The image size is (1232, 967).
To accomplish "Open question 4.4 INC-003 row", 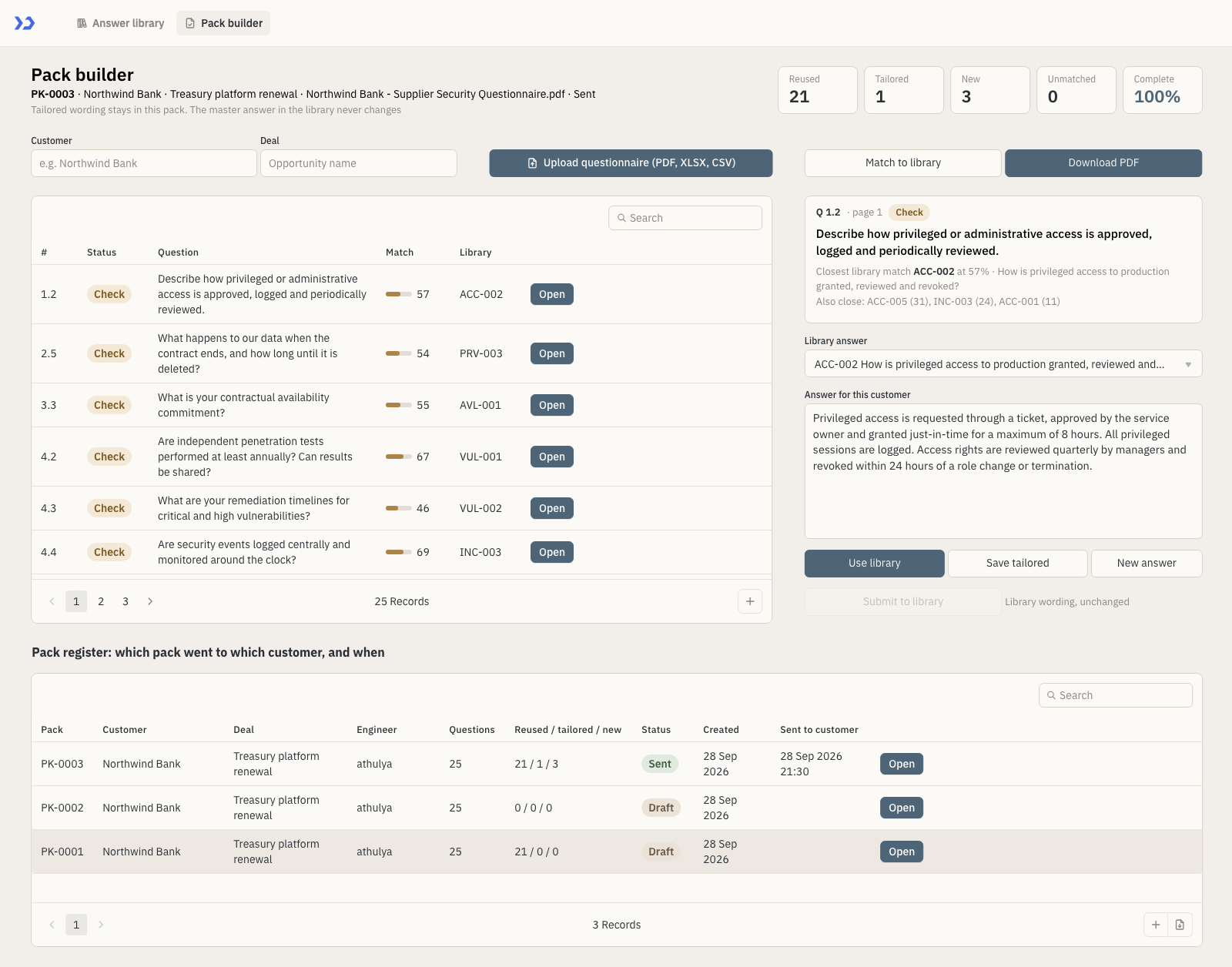I will click(551, 552).
